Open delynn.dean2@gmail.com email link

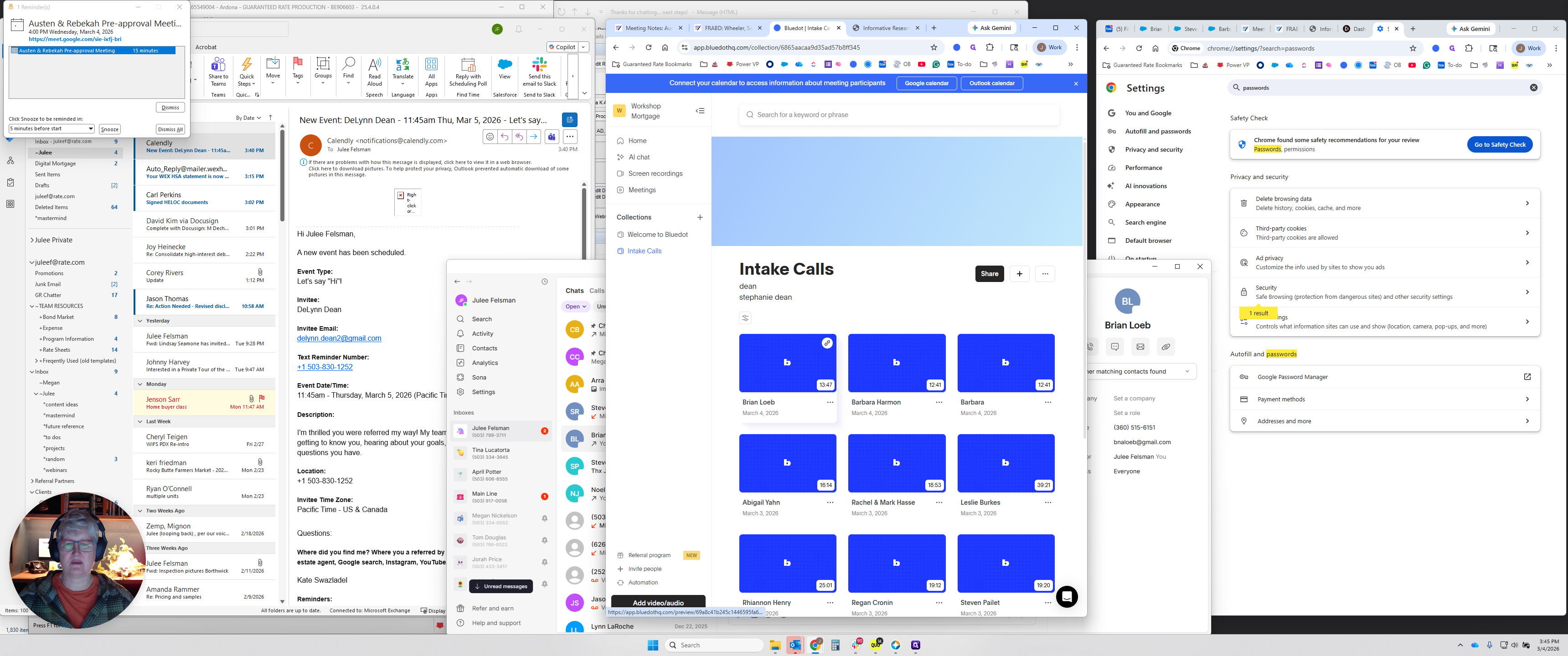pos(339,338)
